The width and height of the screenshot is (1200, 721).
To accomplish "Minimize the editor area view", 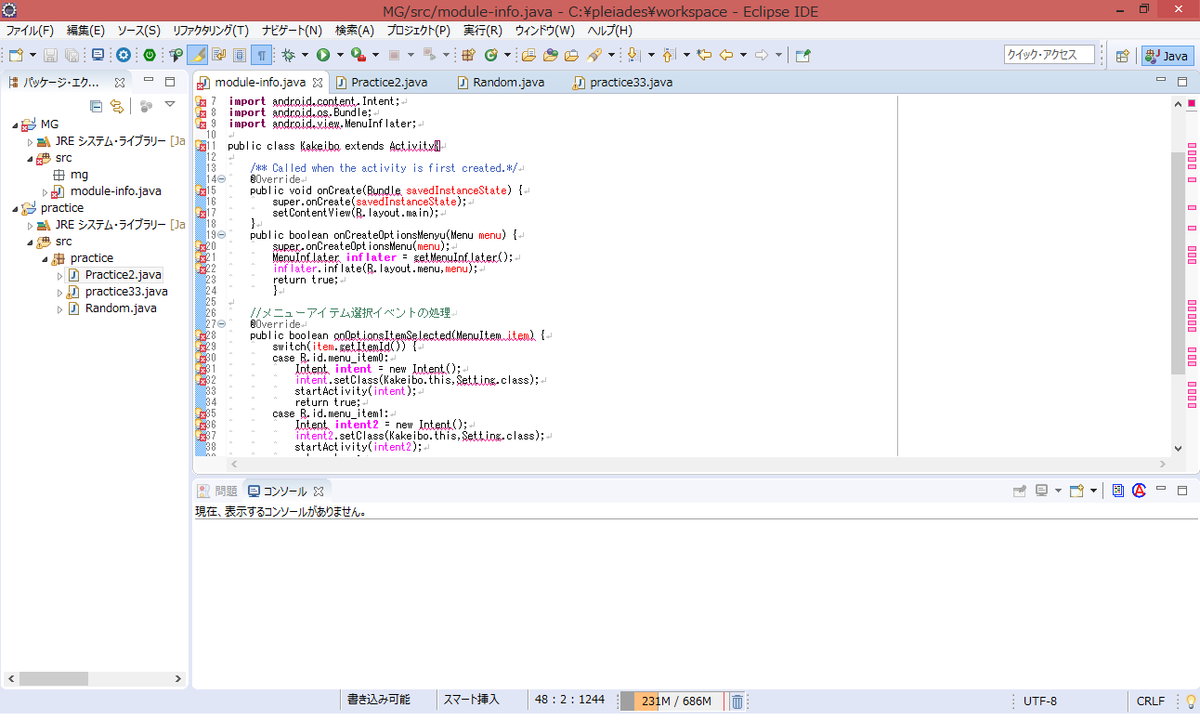I will click(1161, 81).
